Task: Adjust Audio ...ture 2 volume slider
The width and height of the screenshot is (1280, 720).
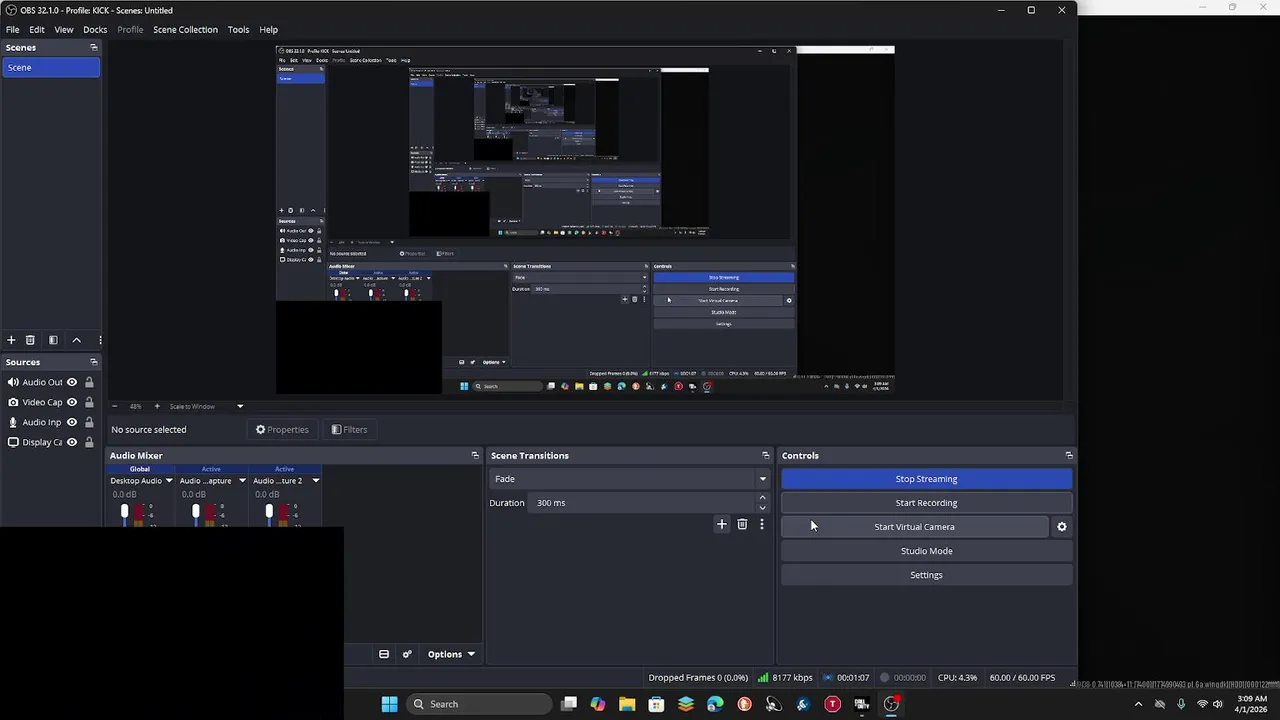Action: [269, 513]
